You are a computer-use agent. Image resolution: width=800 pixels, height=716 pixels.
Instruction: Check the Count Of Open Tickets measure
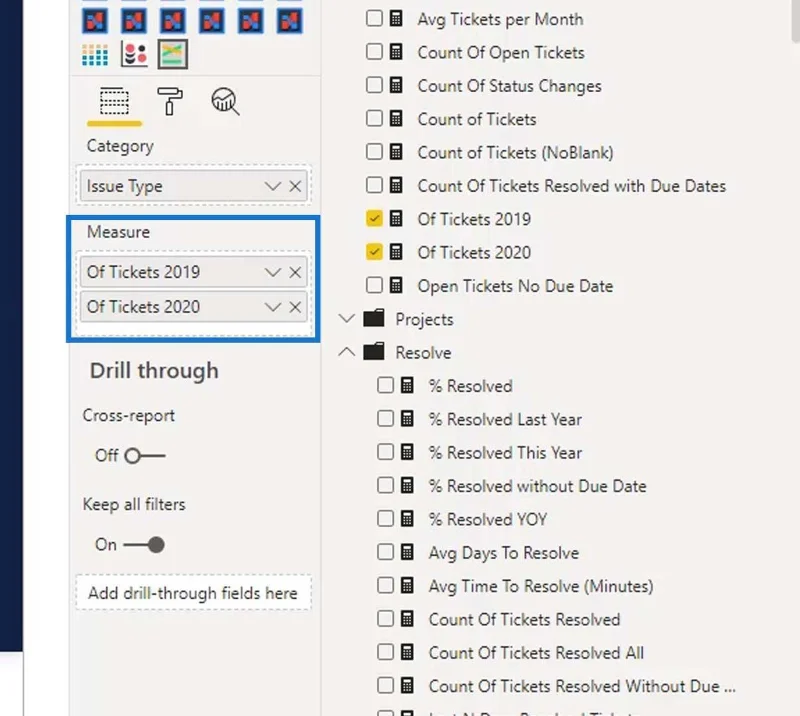[x=374, y=52]
